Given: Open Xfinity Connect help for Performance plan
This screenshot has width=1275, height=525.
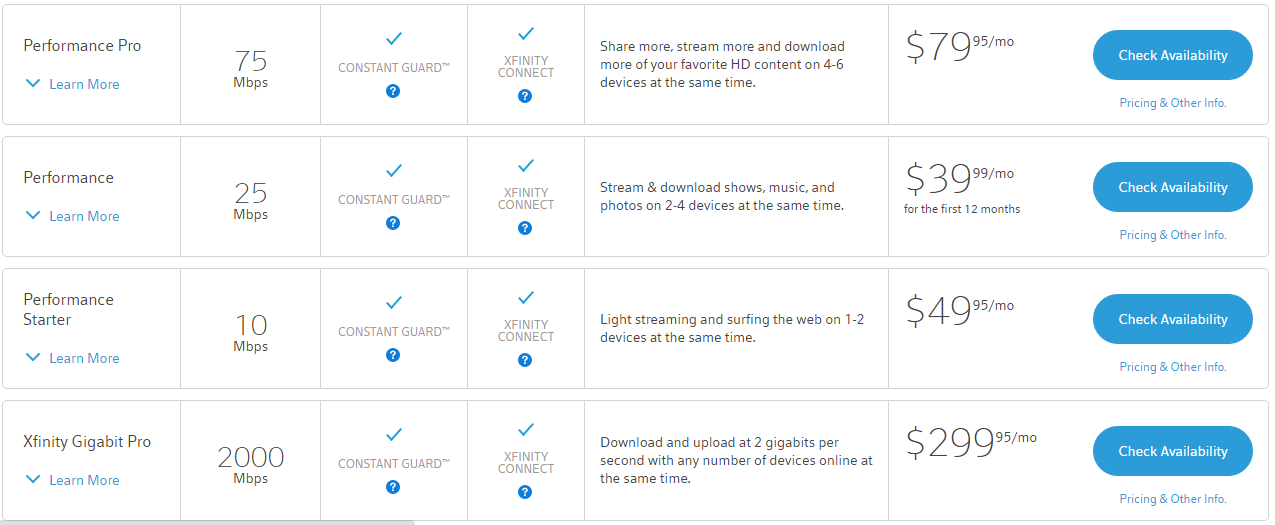Looking at the screenshot, I should (x=525, y=228).
